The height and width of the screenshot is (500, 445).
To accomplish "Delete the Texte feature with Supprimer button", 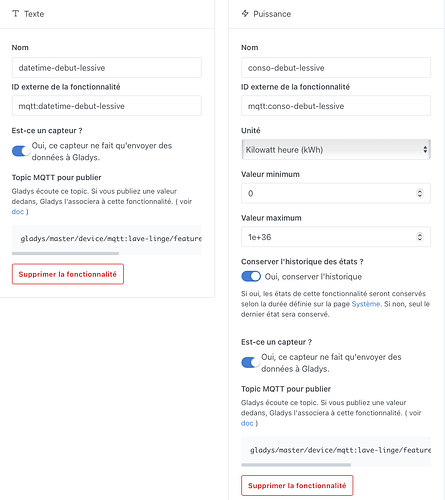I will point(68,274).
